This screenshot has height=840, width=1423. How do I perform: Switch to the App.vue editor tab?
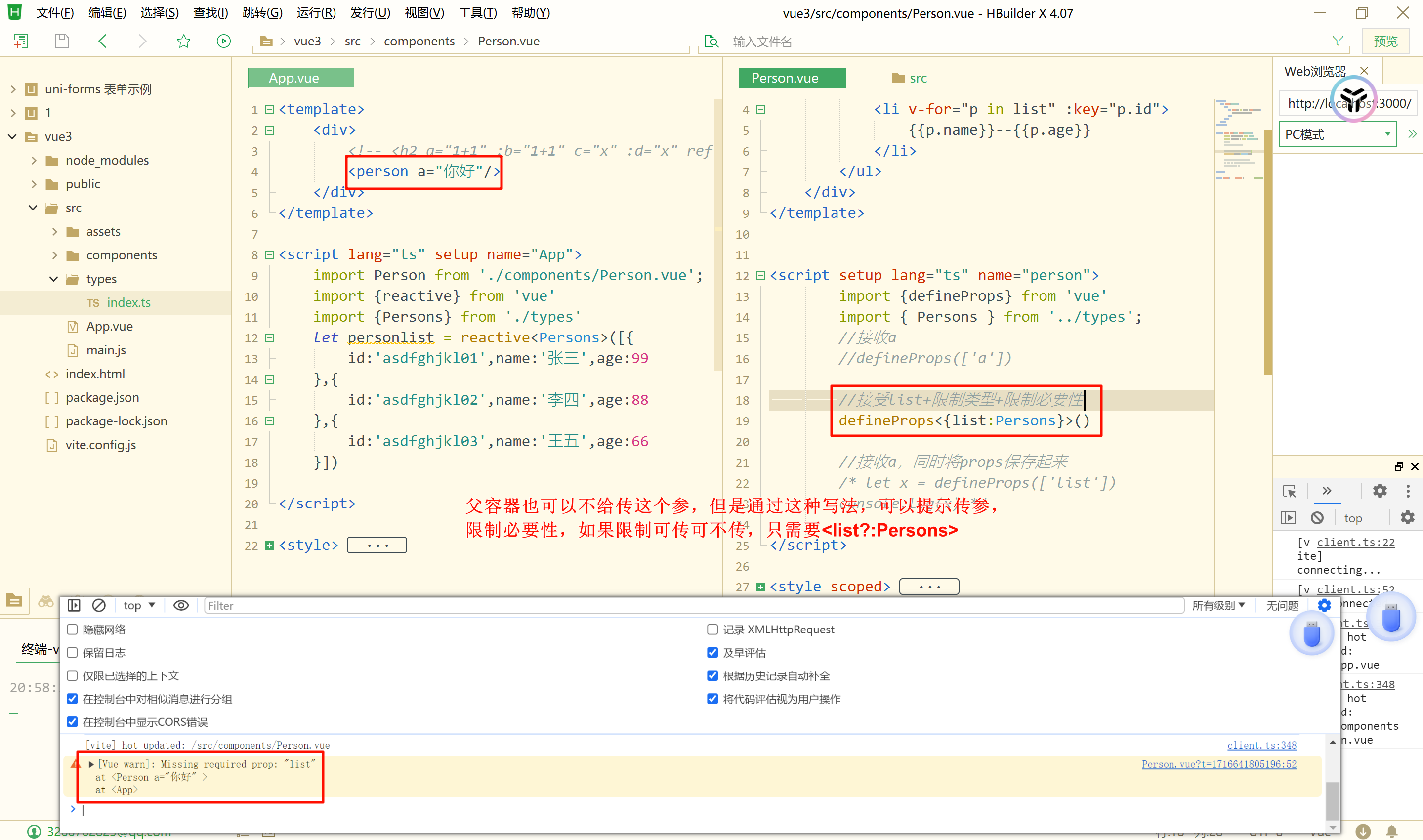[300, 78]
